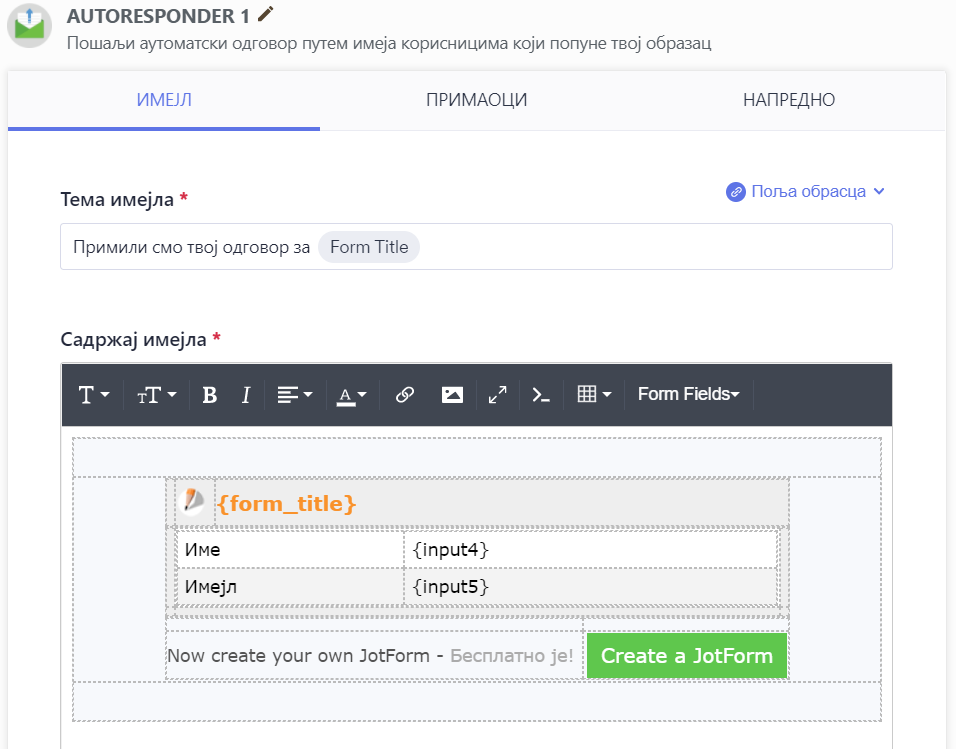The width and height of the screenshot is (956, 749).
Task: Open the text color picker
Action: point(351,395)
